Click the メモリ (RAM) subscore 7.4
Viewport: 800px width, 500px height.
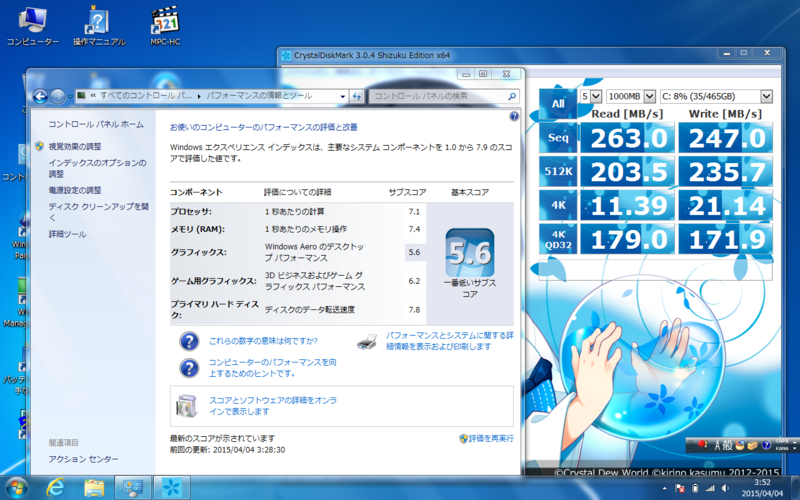point(414,229)
